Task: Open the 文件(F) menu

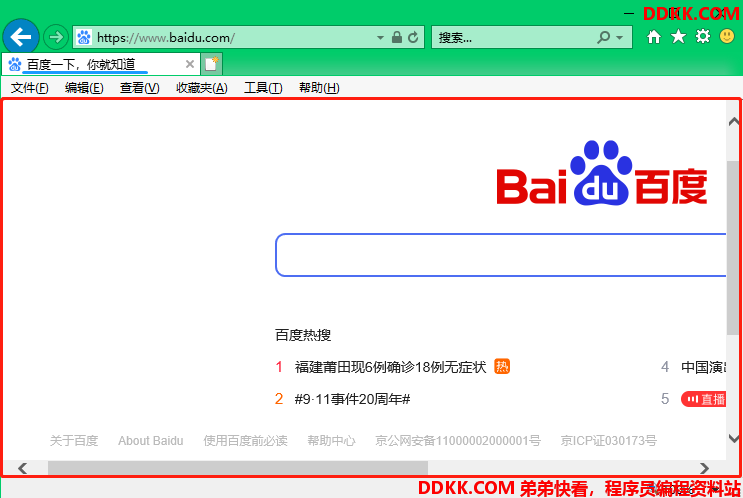Action: [29, 88]
